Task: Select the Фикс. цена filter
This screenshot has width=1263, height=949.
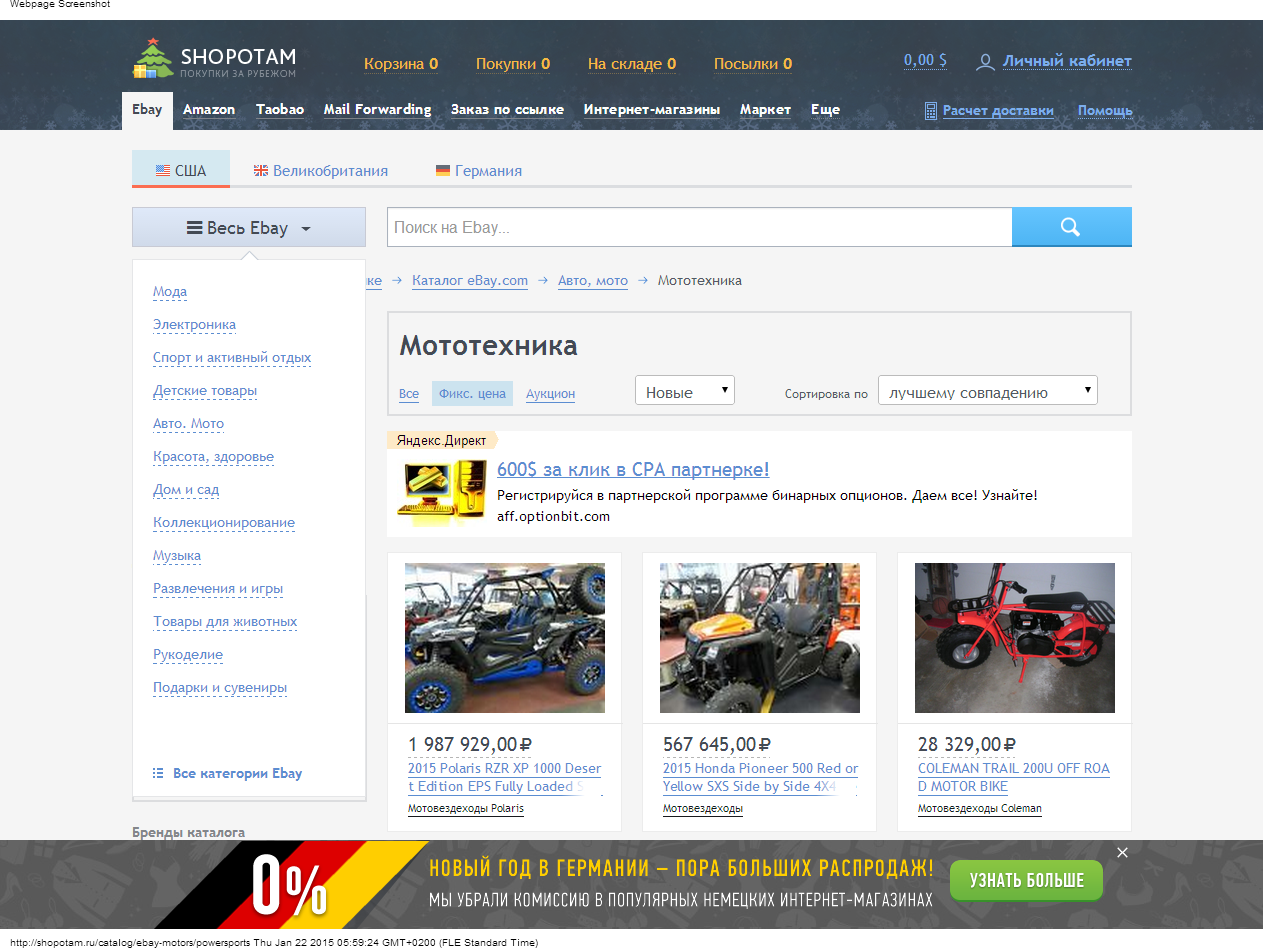Action: pos(472,394)
